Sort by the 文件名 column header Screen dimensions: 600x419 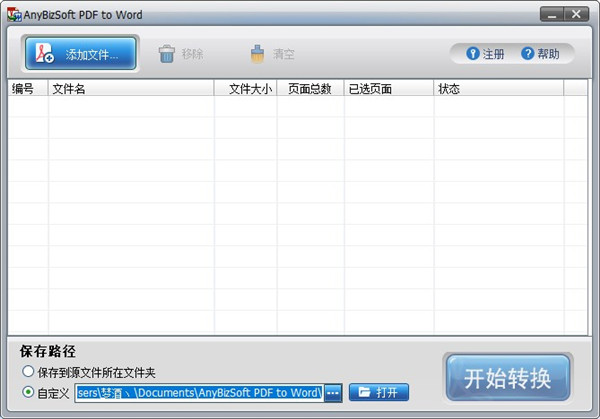(x=130, y=89)
